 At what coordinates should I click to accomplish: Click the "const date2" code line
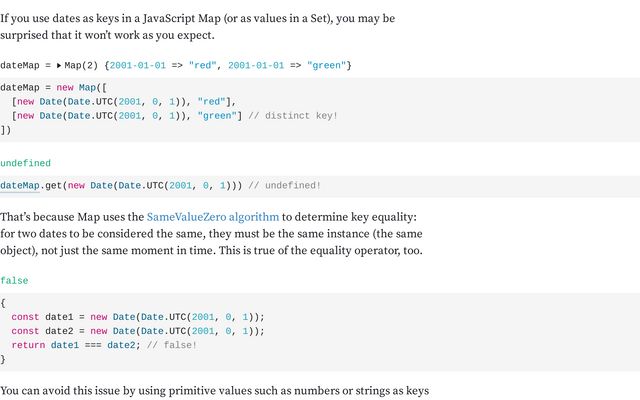pyautogui.click(x=138, y=331)
